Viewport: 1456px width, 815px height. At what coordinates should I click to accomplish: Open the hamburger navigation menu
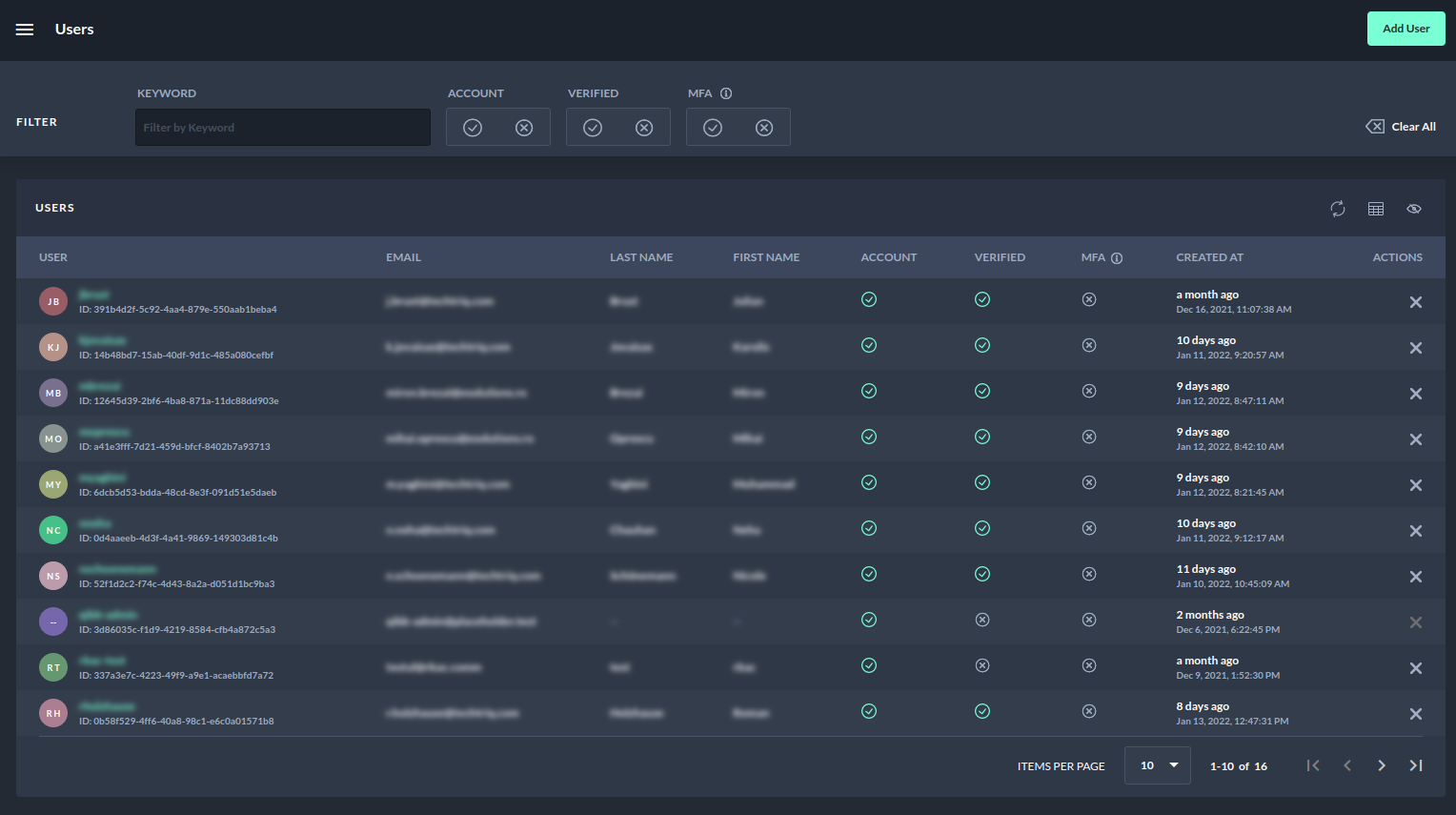pos(25,30)
